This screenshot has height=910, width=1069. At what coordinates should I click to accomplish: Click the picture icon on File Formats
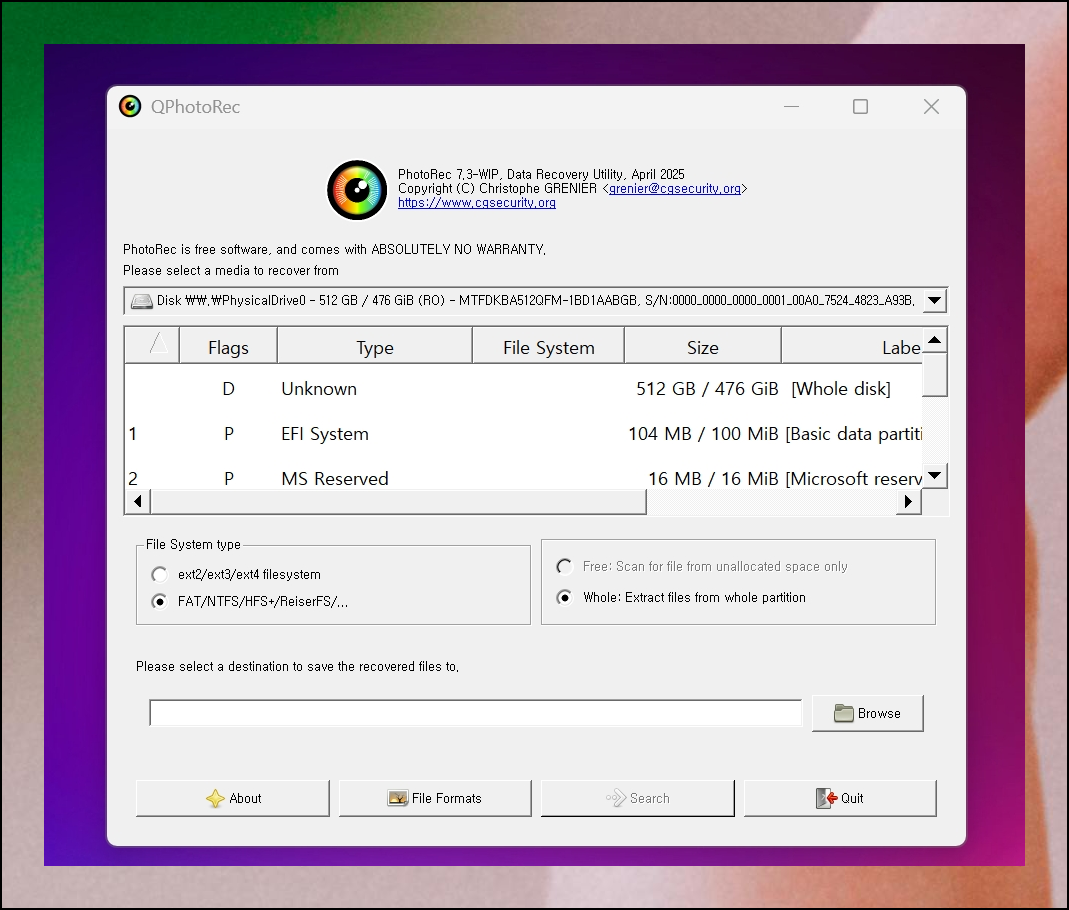(x=397, y=798)
